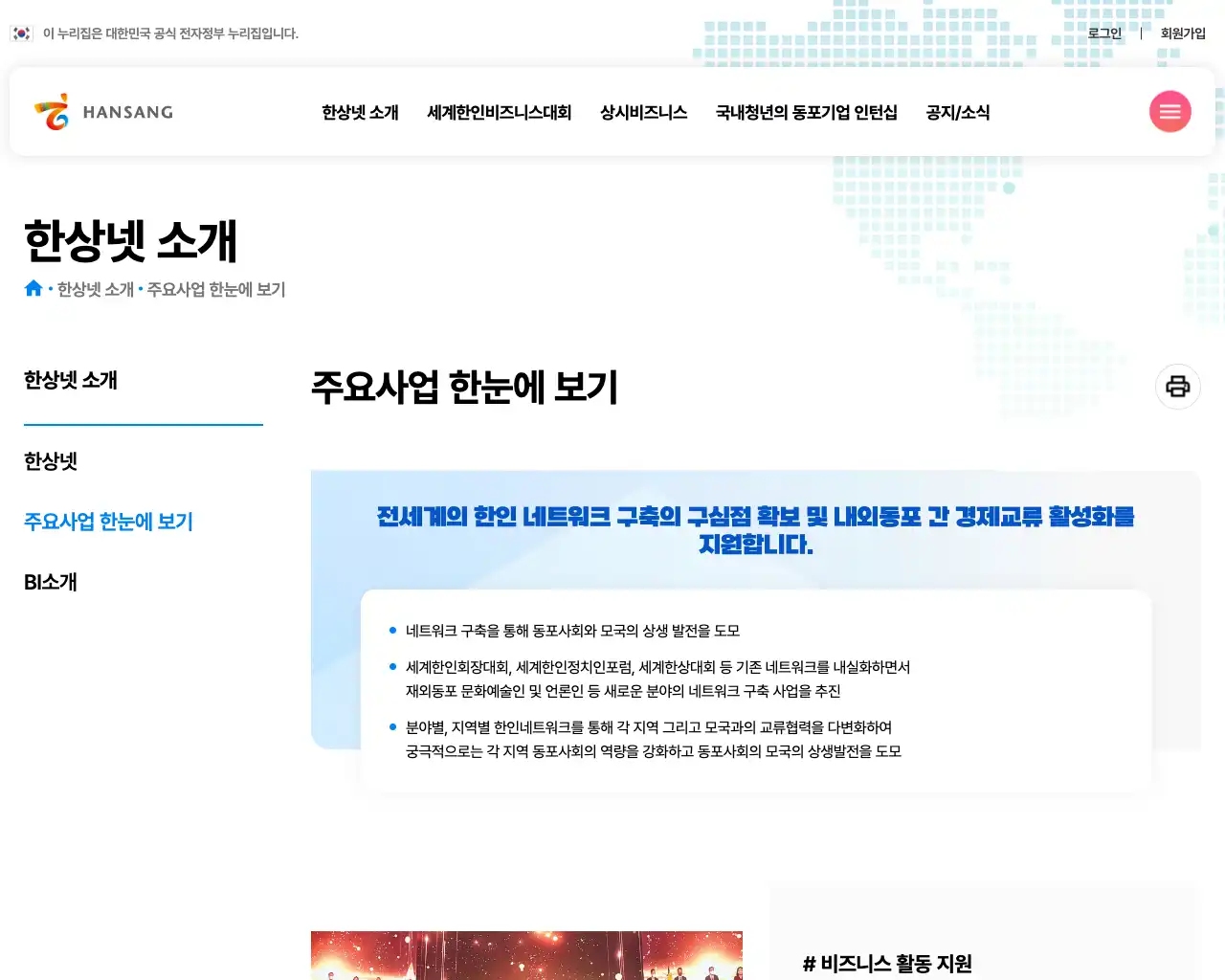Click the Korean flag icon
Image resolution: width=1225 pixels, height=980 pixels.
(21, 33)
